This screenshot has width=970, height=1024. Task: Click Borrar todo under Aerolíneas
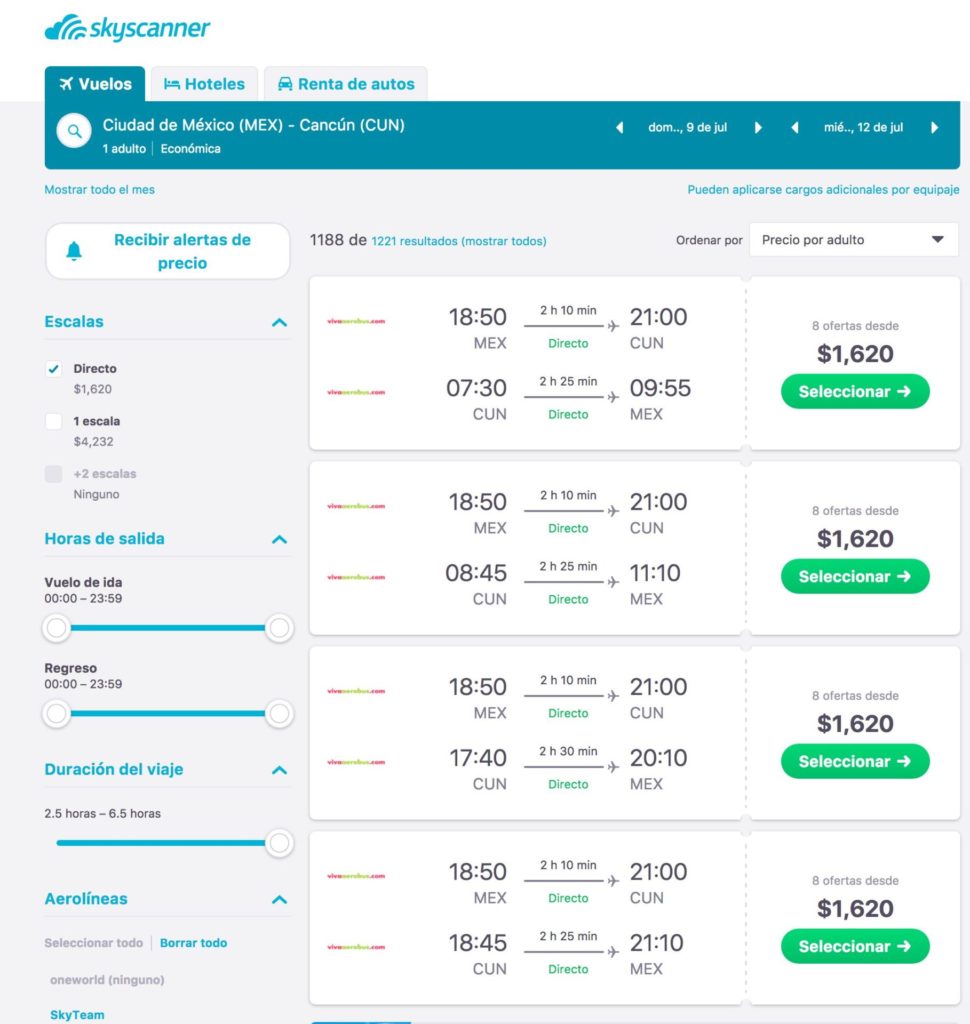click(193, 943)
